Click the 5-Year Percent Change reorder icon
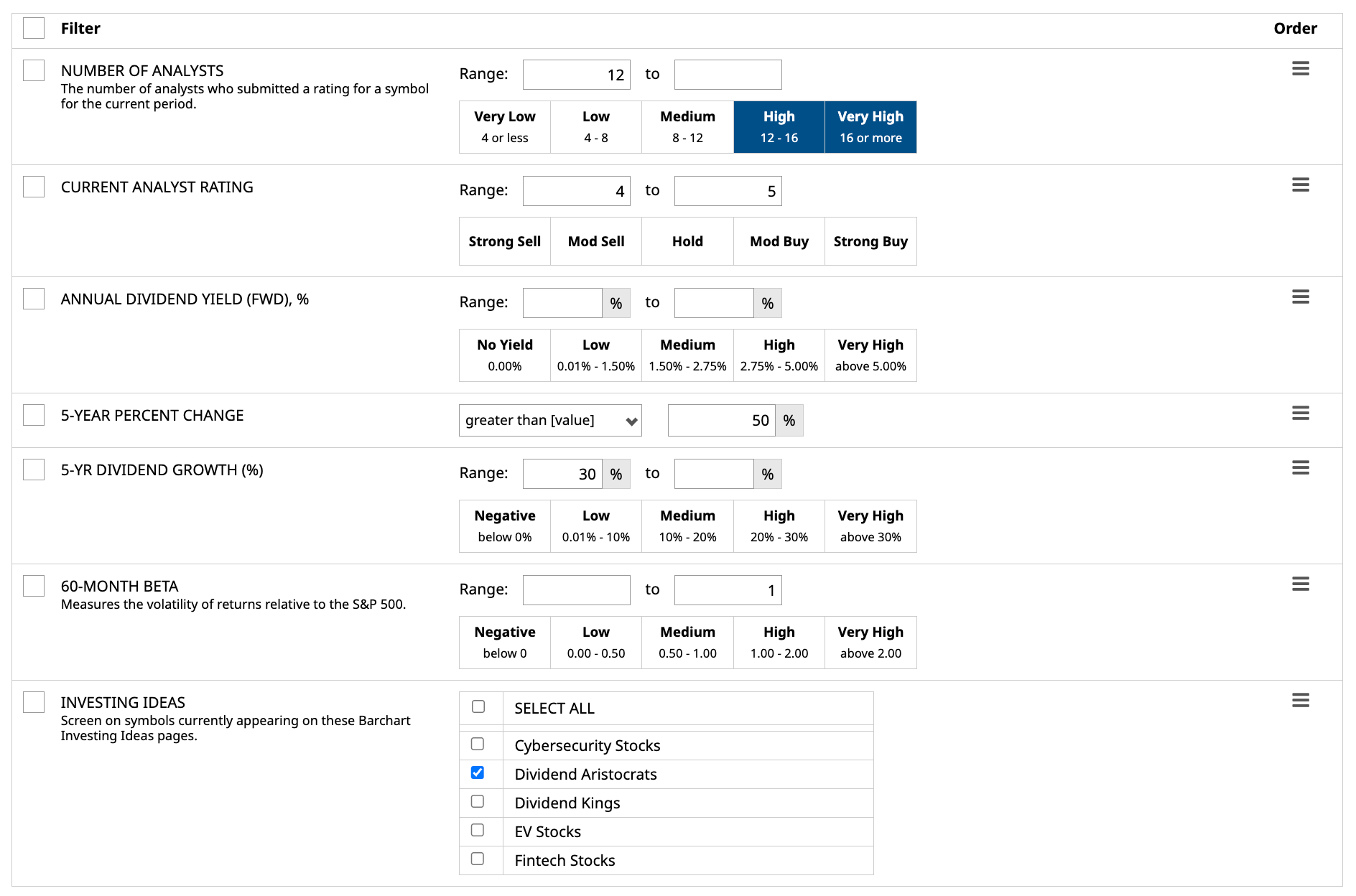 point(1300,414)
